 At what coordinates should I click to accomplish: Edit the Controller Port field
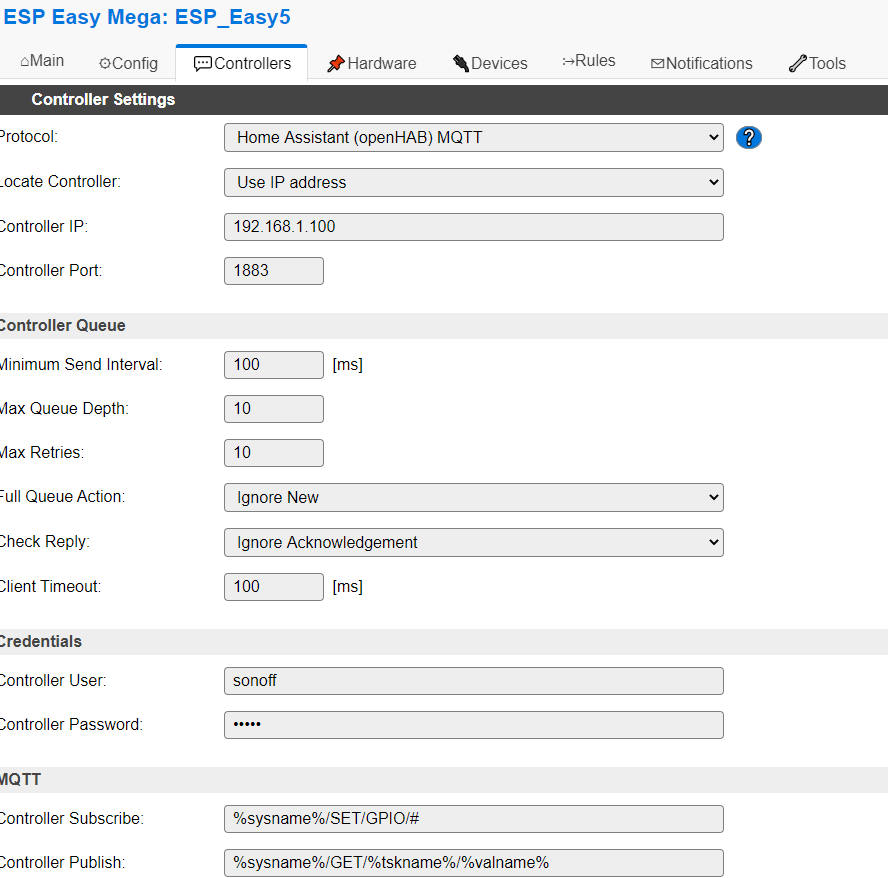(x=274, y=271)
